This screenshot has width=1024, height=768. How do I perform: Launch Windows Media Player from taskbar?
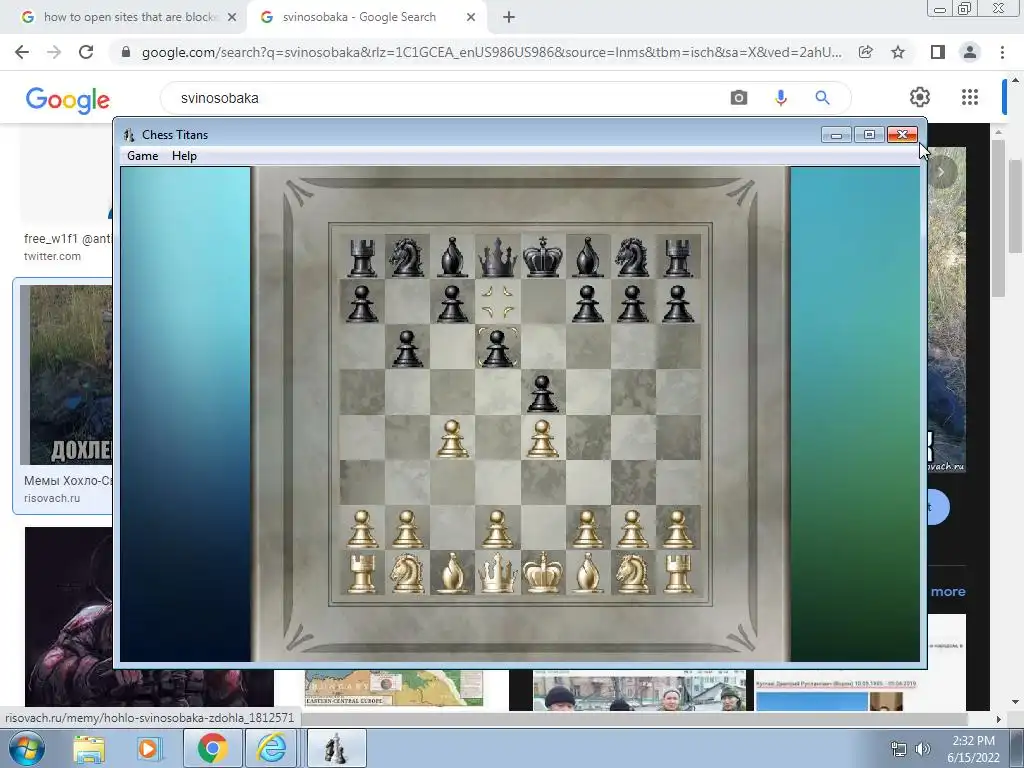tap(148, 748)
